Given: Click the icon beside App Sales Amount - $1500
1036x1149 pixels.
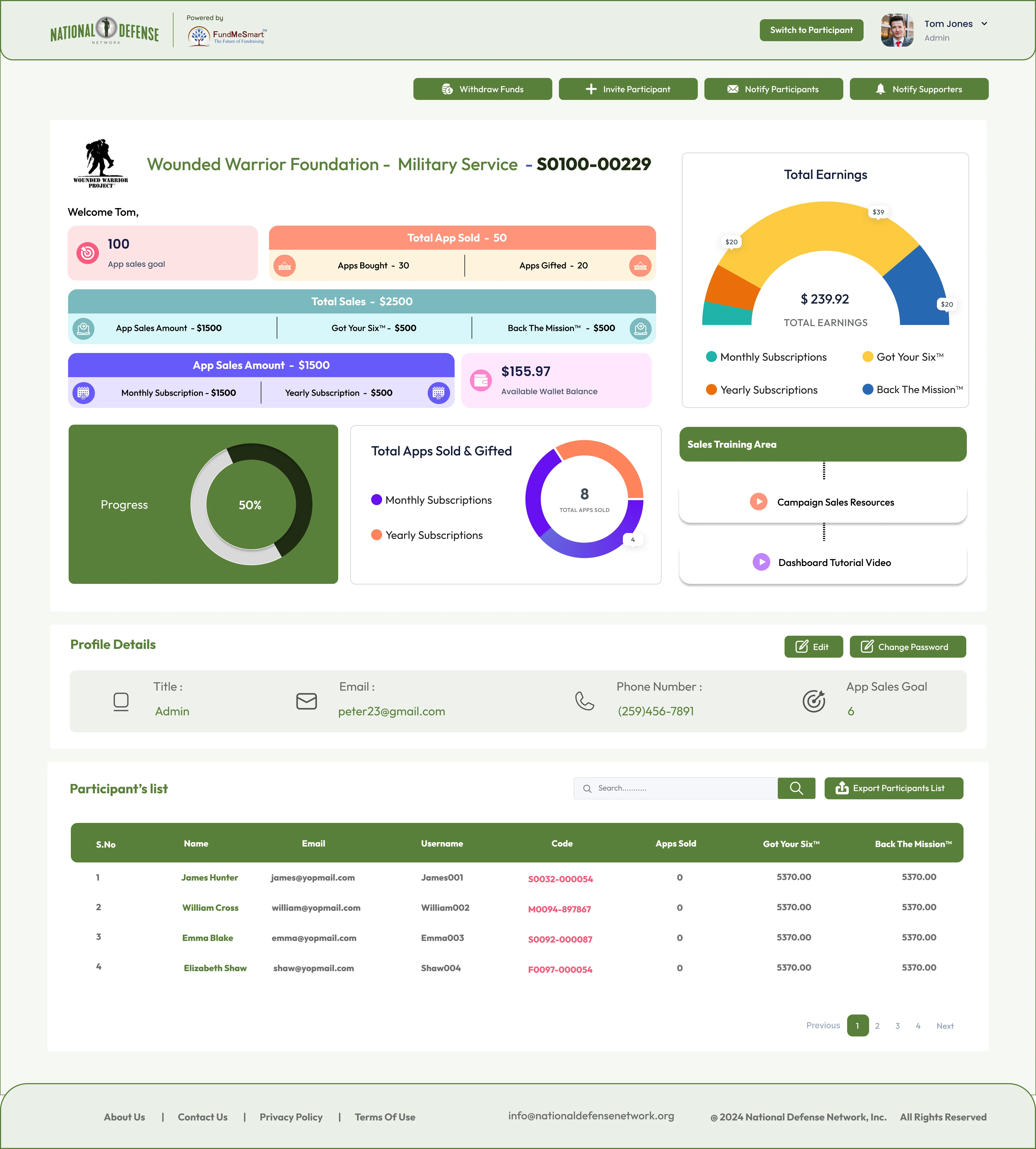Looking at the screenshot, I should point(84,328).
